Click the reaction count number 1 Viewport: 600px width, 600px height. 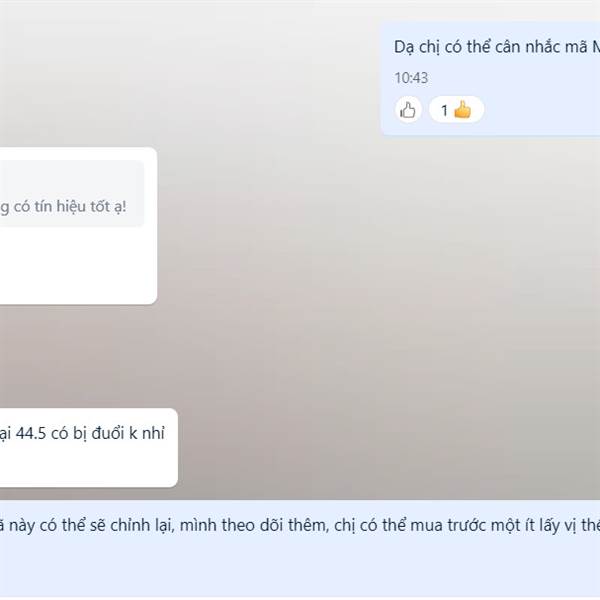[444, 111]
